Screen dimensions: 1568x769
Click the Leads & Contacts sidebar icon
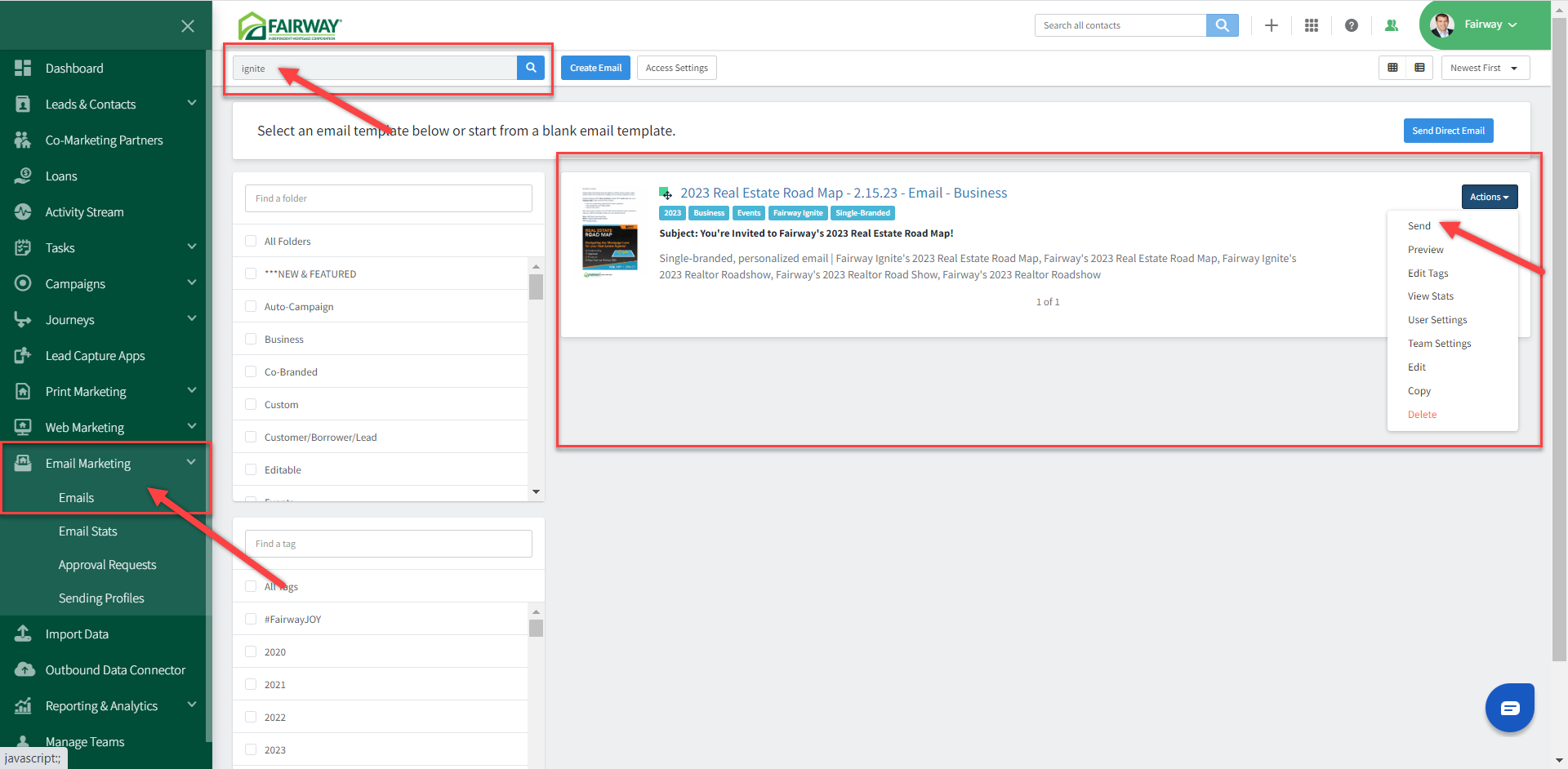pyautogui.click(x=23, y=104)
